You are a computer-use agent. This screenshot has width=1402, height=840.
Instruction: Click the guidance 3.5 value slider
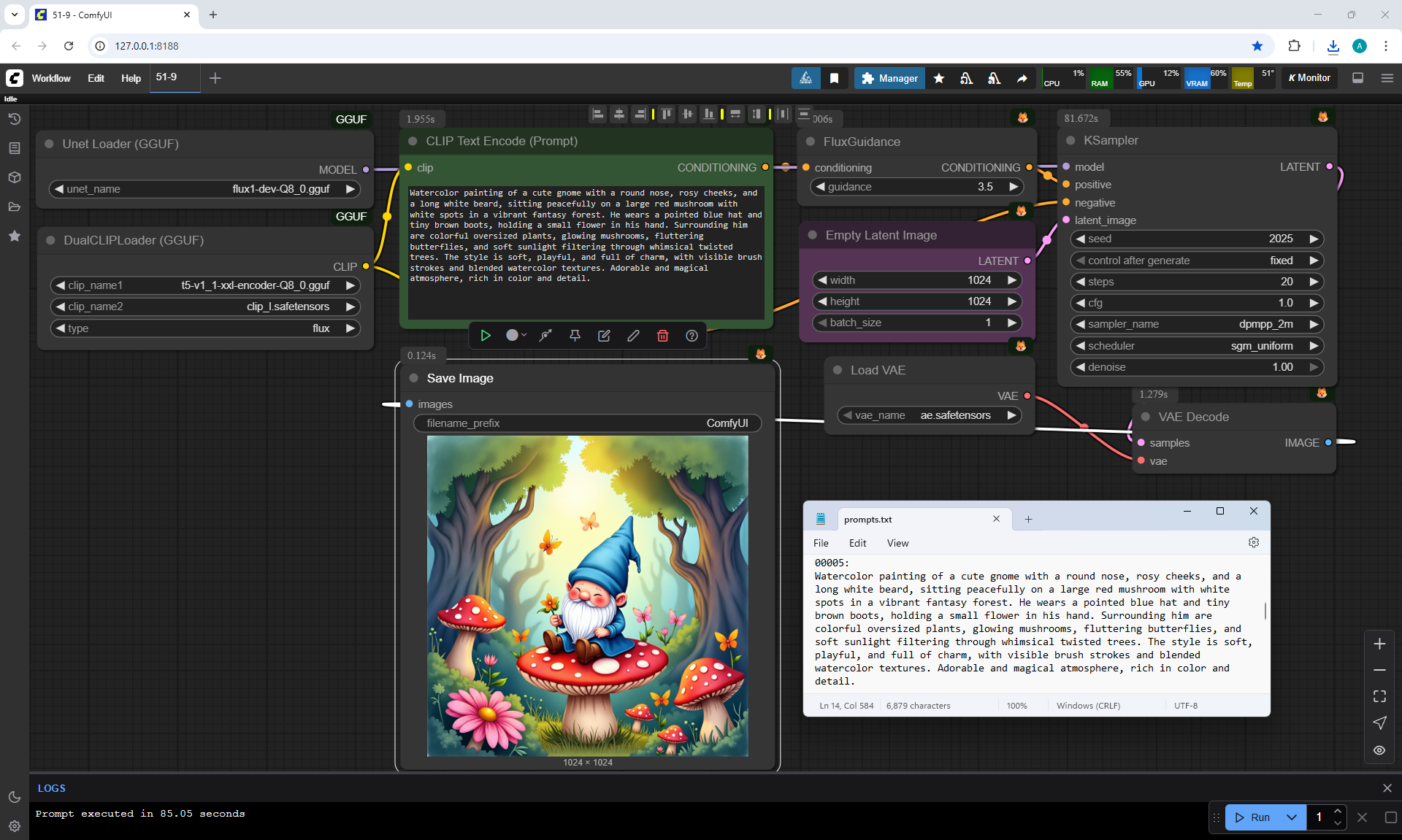tap(916, 187)
